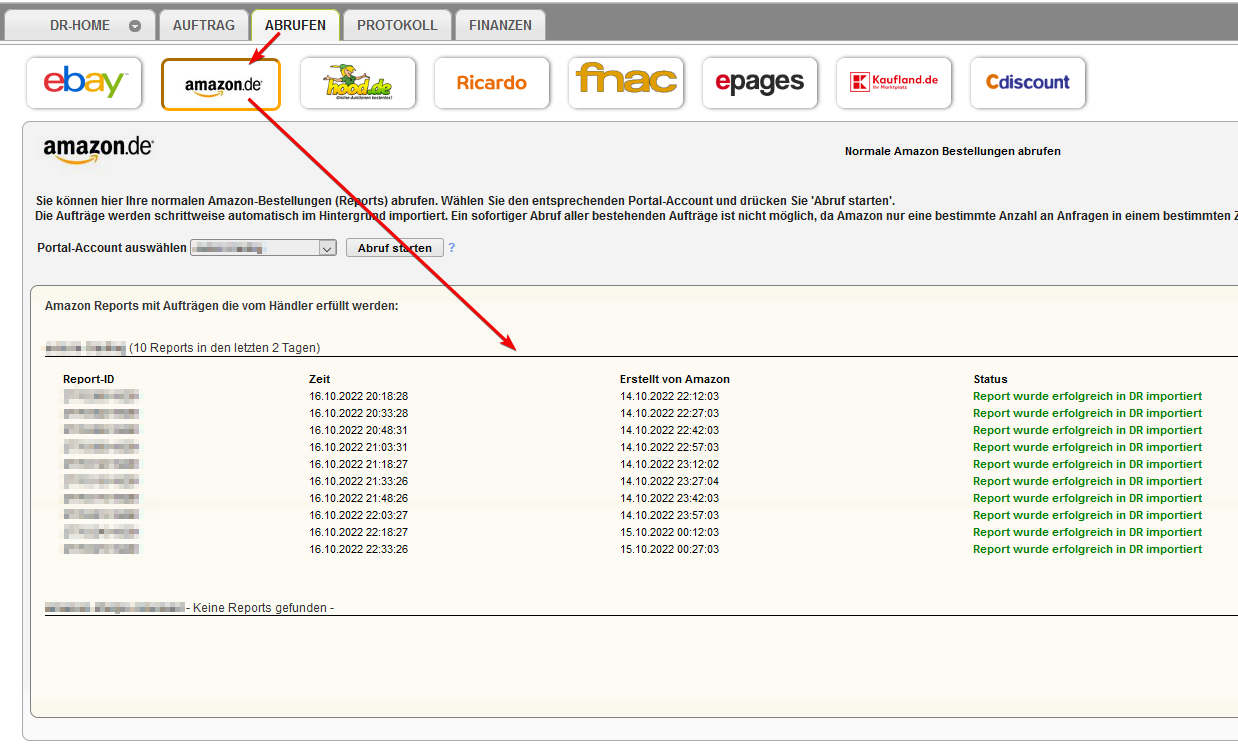Click the Zeit column header
This screenshot has width=1238, height=754.
(x=320, y=379)
